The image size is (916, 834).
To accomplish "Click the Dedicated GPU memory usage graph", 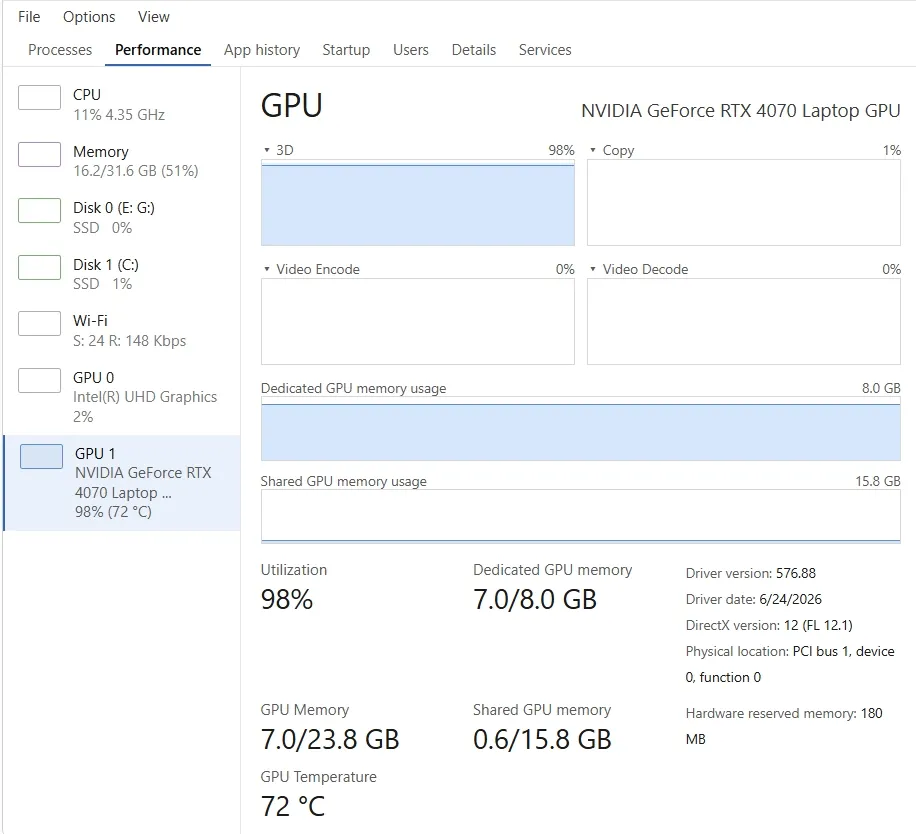I will point(581,429).
